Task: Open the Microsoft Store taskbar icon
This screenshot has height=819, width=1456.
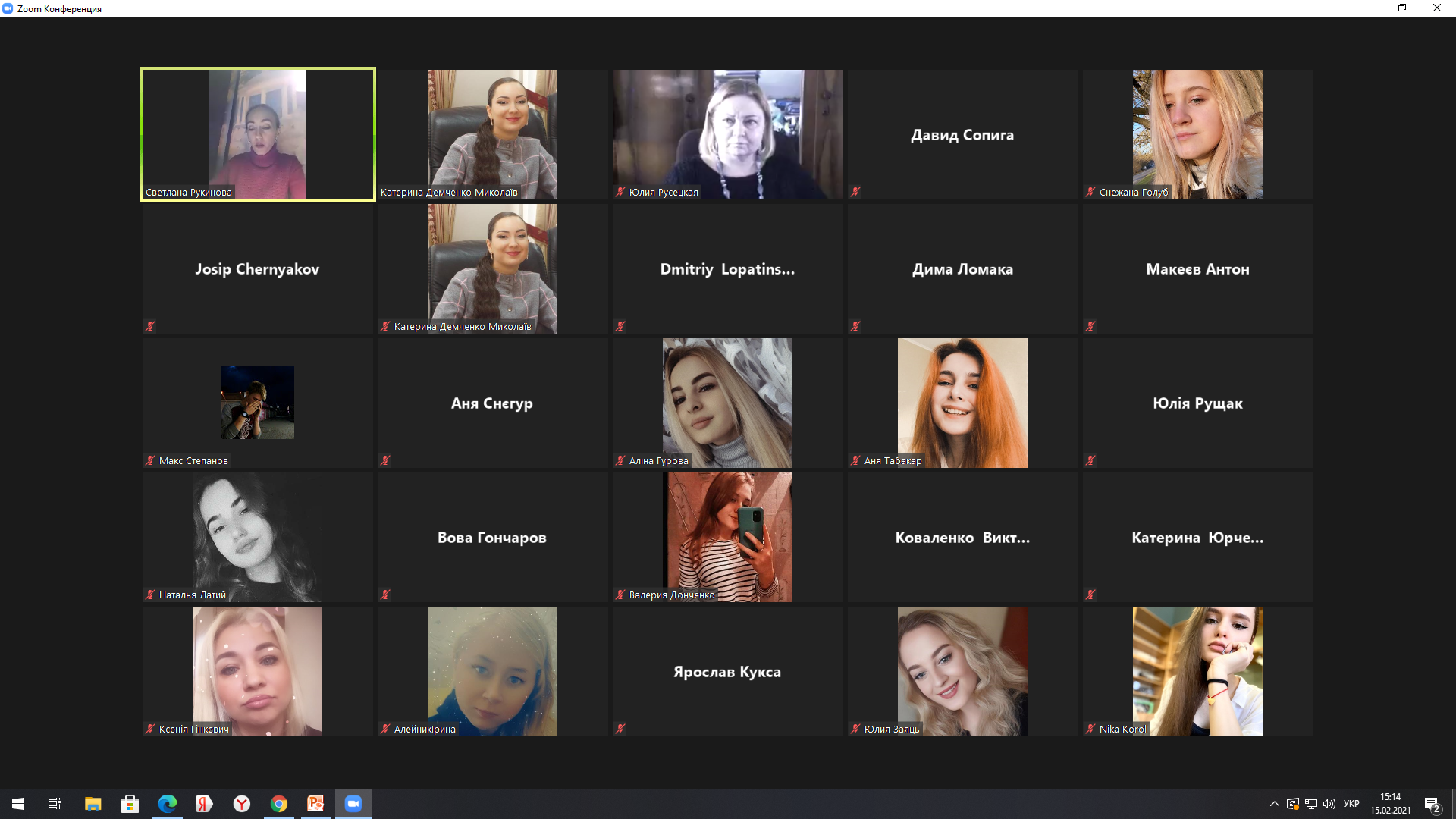Action: 130,804
